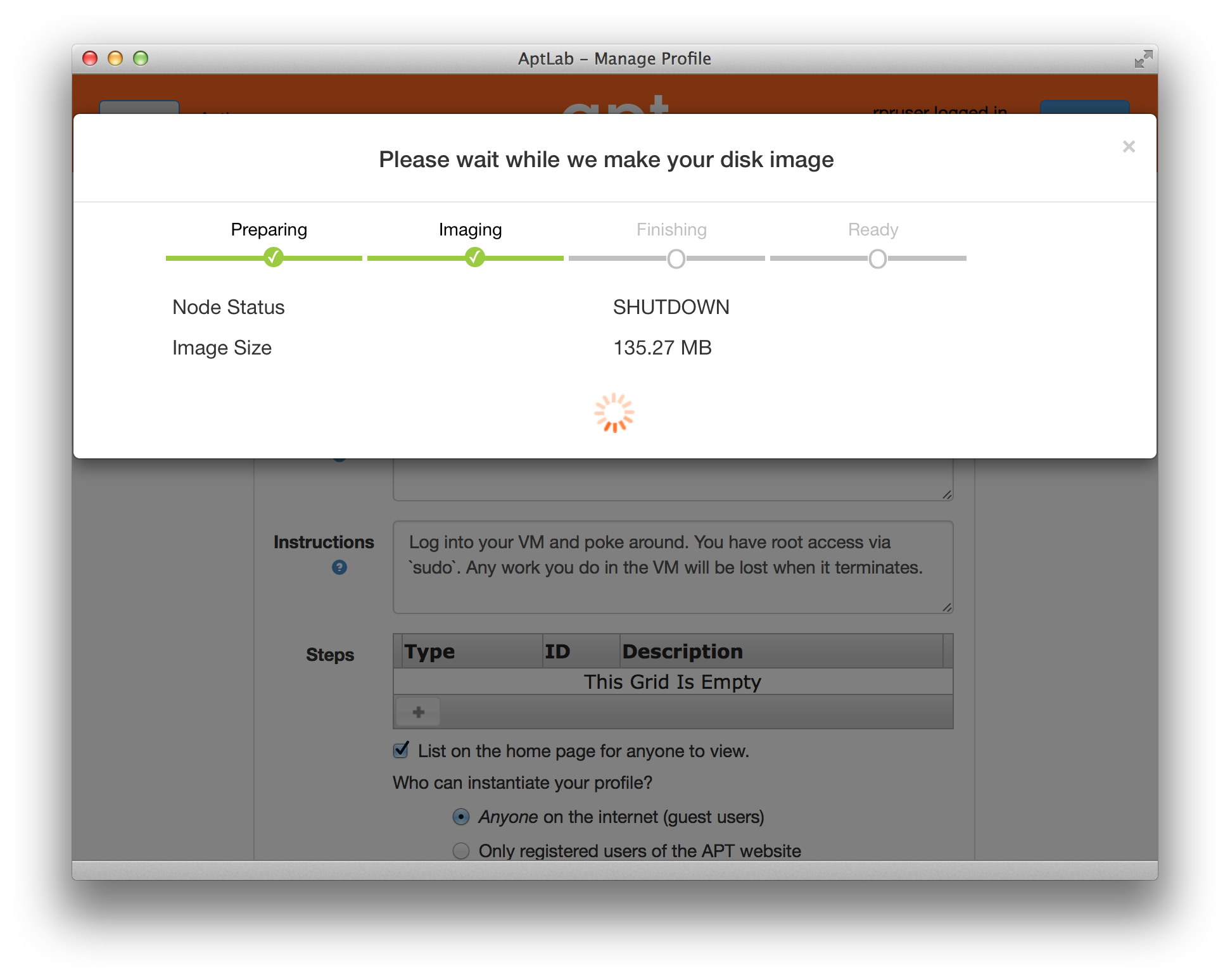Viewport: 1230px width, 980px height.
Task: Click the progress bar between Imaging and Finishing
Action: click(571, 259)
